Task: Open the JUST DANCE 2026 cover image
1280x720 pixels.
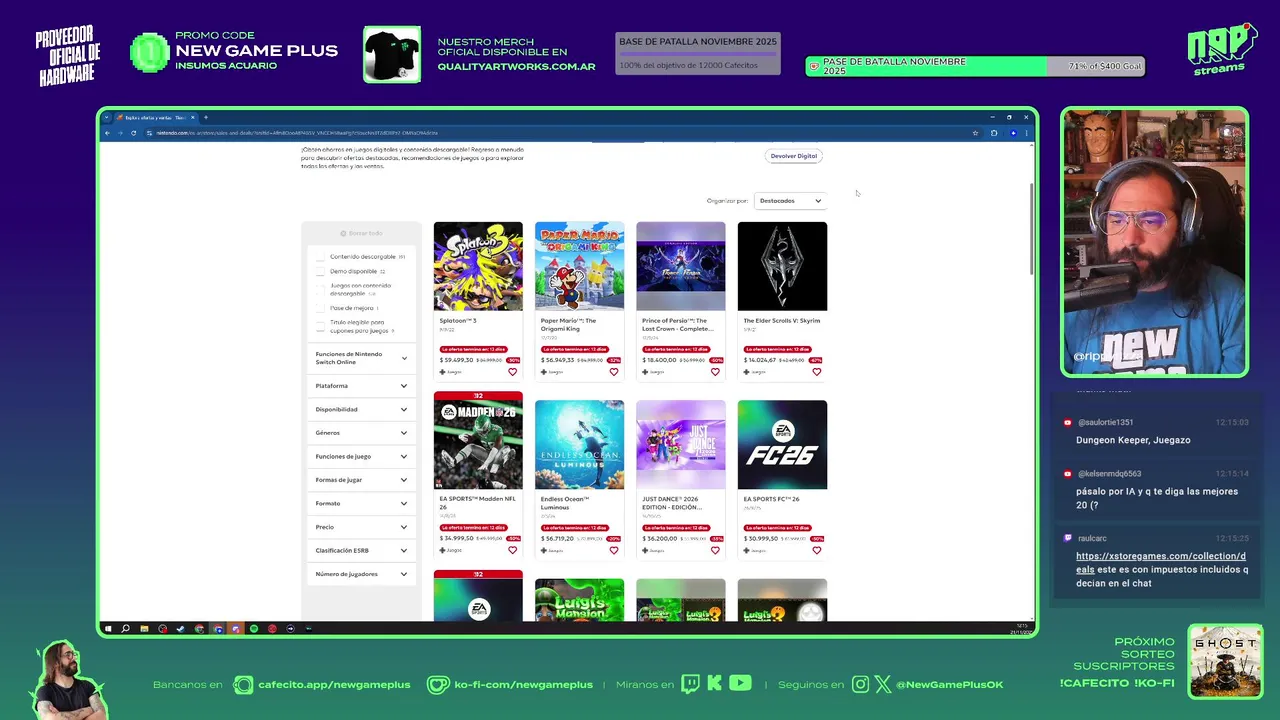Action: point(681,445)
